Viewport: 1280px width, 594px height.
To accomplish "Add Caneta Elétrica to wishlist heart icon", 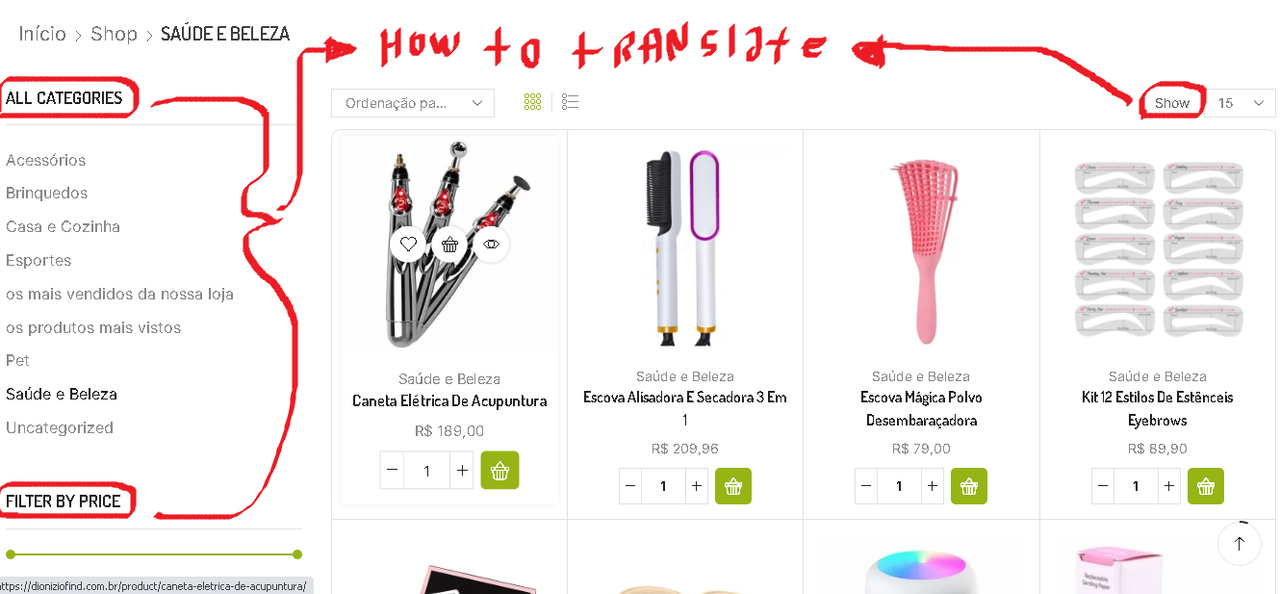I will coord(408,244).
